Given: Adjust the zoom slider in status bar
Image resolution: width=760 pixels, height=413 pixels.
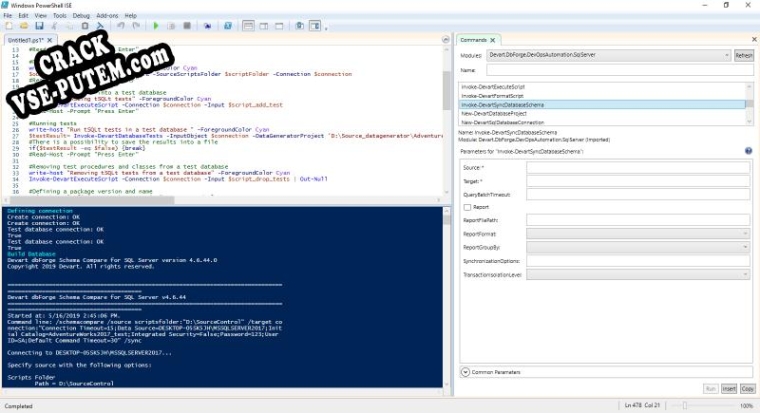Looking at the screenshot, I should point(683,405).
